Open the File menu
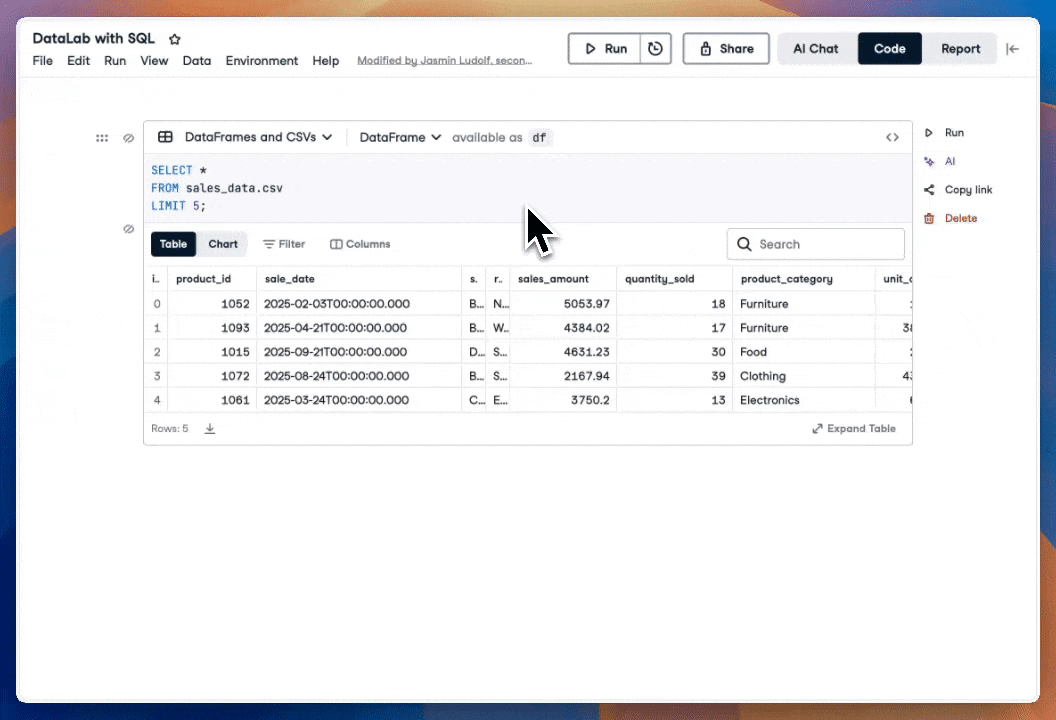Viewport: 1056px width, 720px height. [42, 61]
